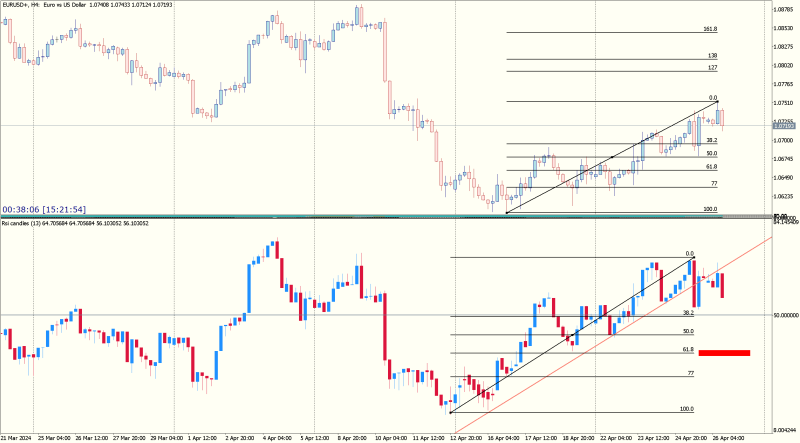Click the 29 Mar 04:00 time label

click(x=166, y=438)
